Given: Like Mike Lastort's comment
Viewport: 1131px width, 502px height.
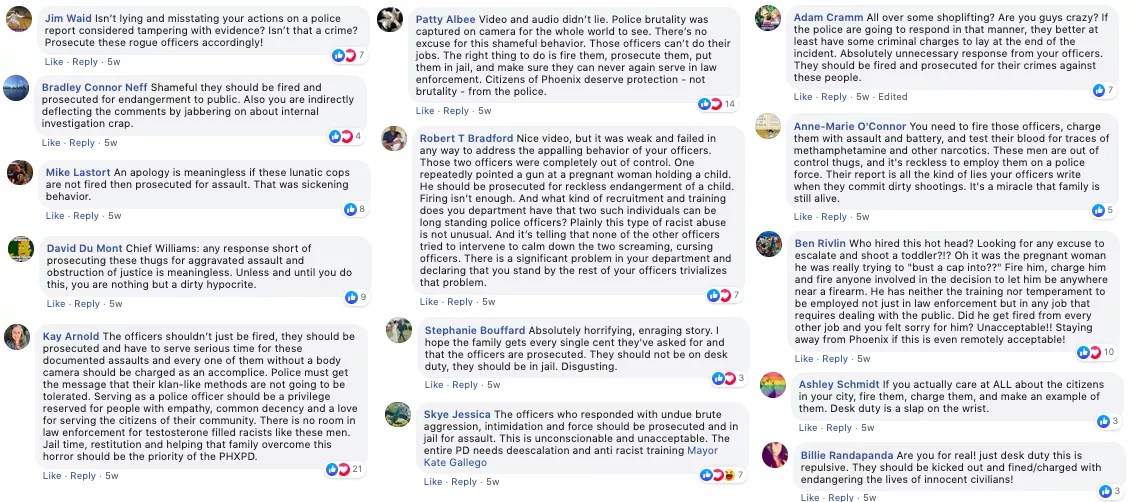Looking at the screenshot, I should click(x=56, y=216).
